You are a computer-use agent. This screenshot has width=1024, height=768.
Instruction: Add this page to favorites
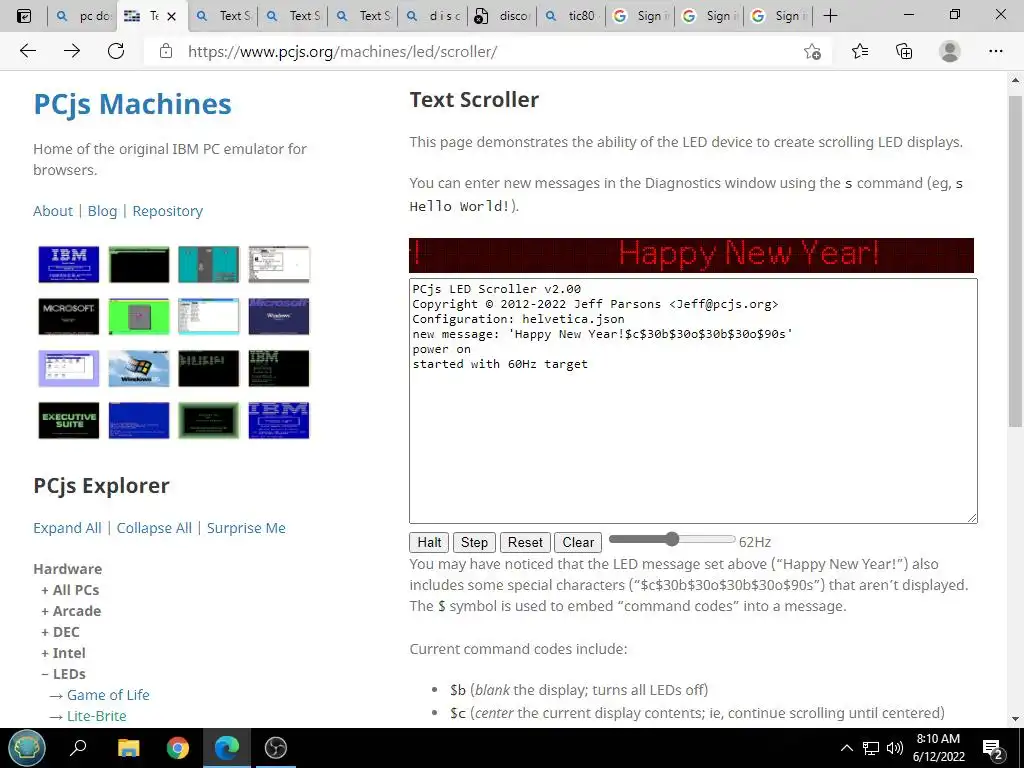[x=812, y=52]
